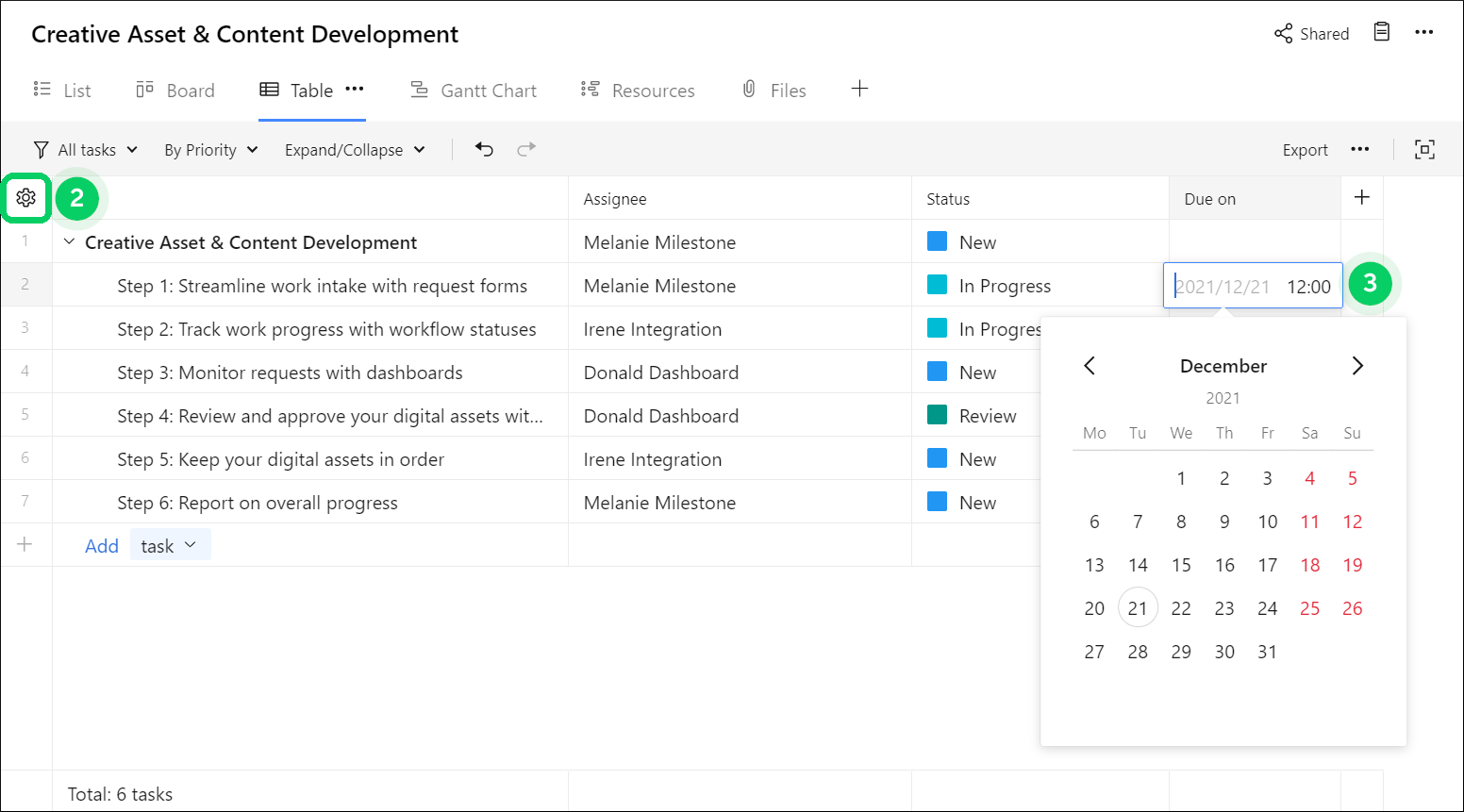The image size is (1464, 812).
Task: Select December 21 in the calendar
Action: coord(1138,607)
